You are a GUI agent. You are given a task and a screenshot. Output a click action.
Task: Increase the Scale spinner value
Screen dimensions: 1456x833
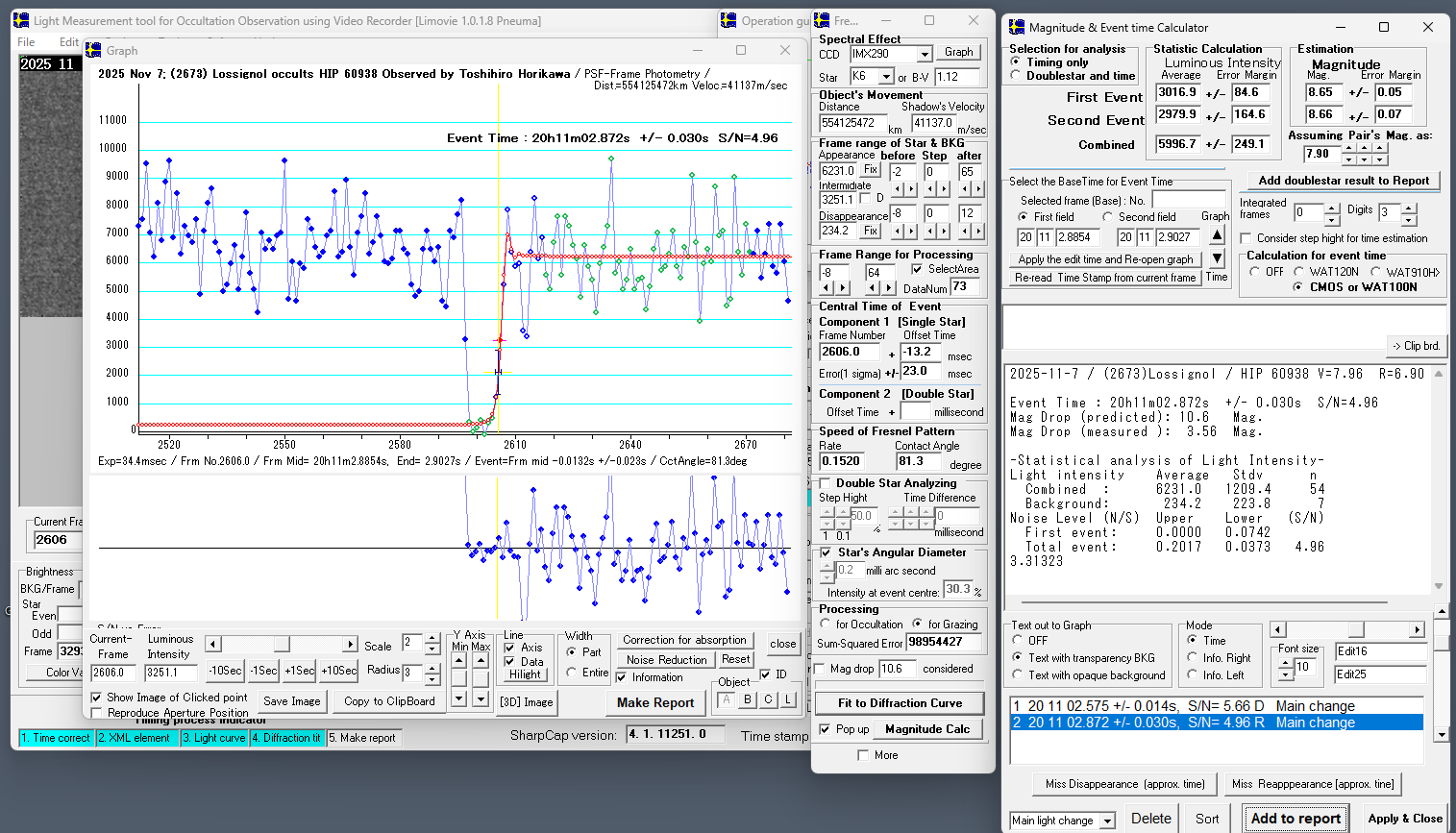432,638
